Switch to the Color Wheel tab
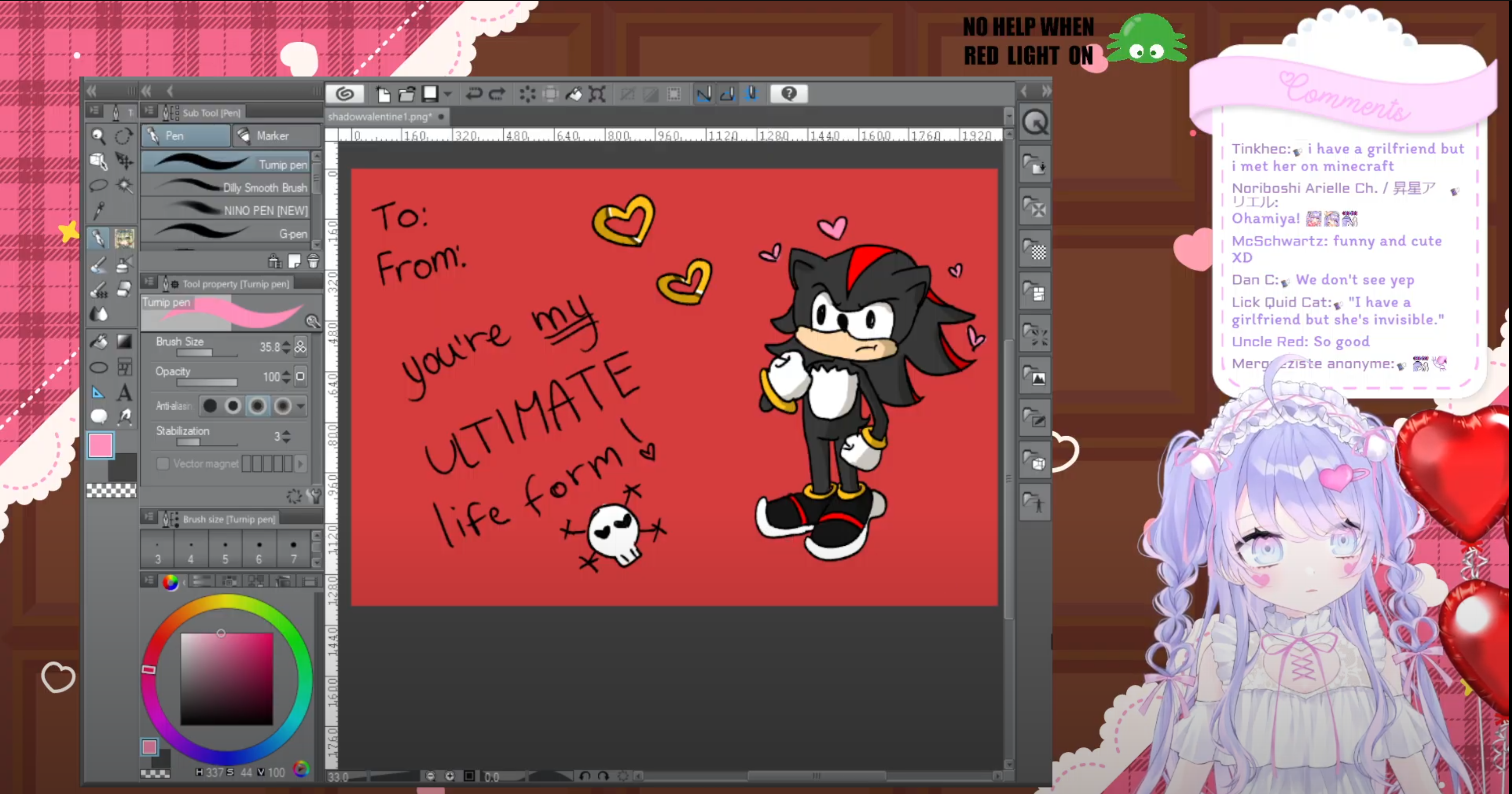This screenshot has width=1512, height=794. click(170, 582)
